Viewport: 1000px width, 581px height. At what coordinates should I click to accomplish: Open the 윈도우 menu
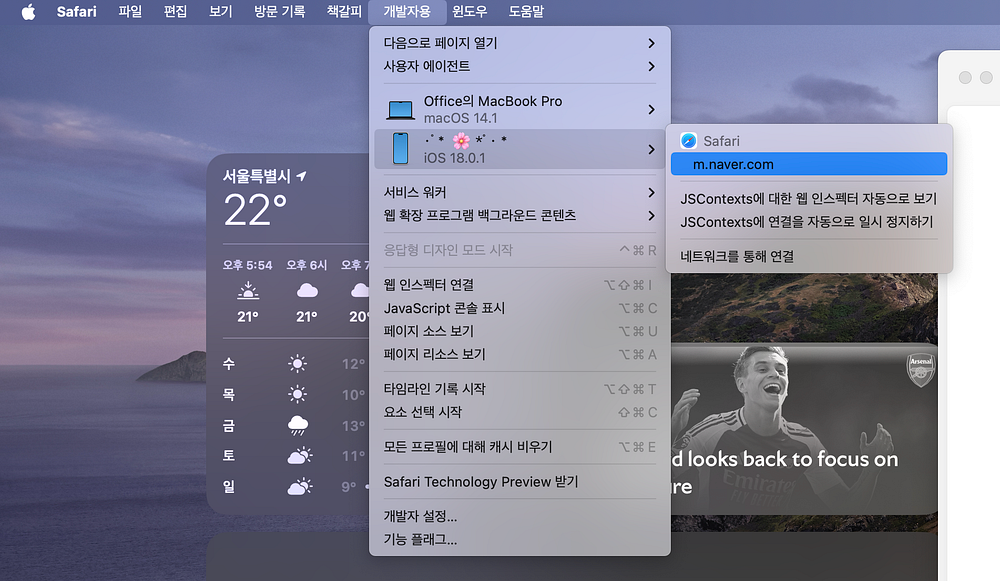[469, 11]
